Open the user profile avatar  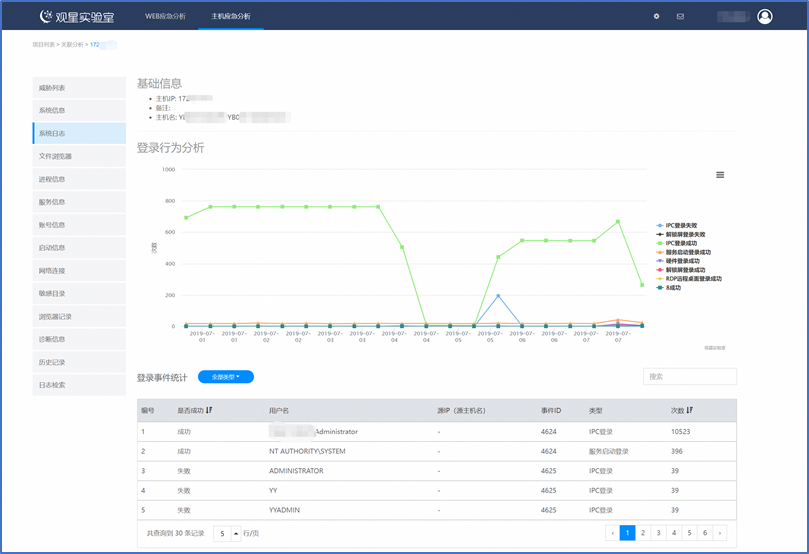pyautogui.click(x=765, y=17)
